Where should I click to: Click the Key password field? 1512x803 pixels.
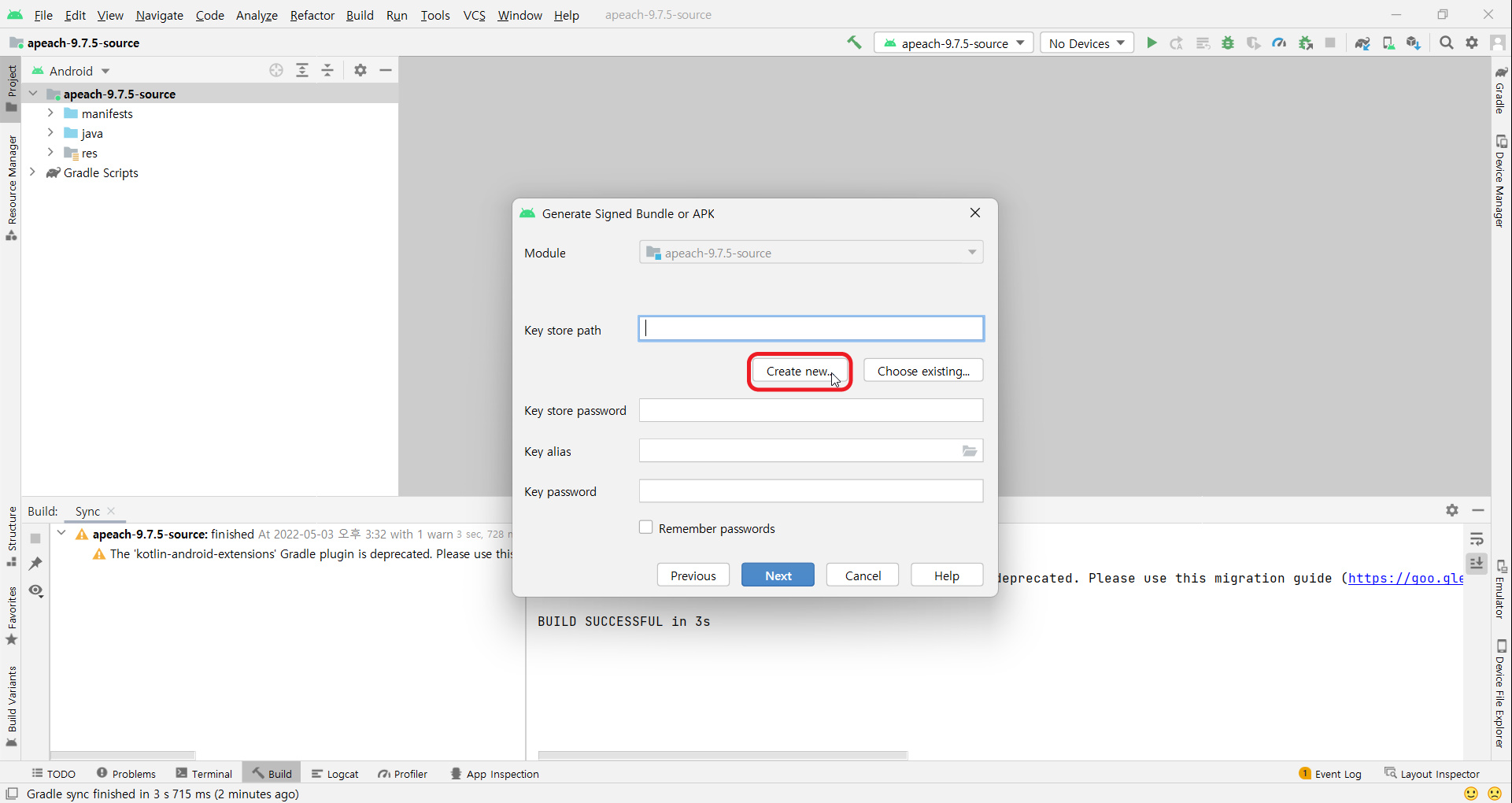pos(811,491)
